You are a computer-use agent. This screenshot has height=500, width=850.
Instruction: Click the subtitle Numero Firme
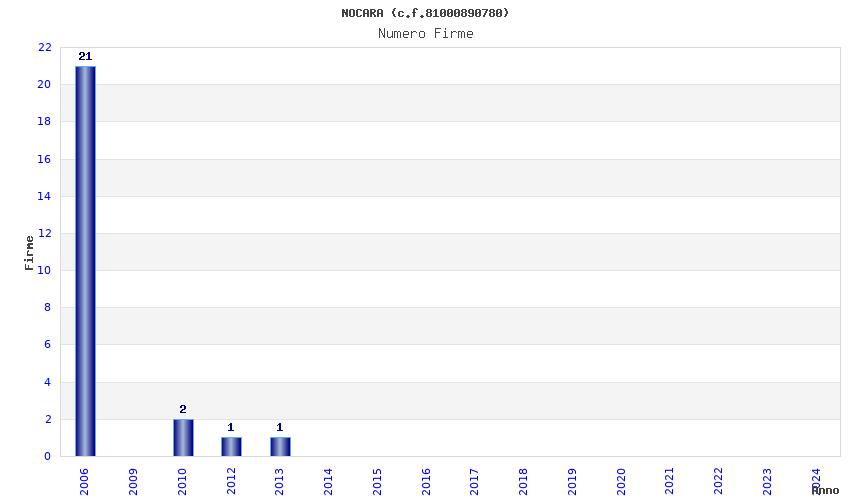pyautogui.click(x=426, y=34)
